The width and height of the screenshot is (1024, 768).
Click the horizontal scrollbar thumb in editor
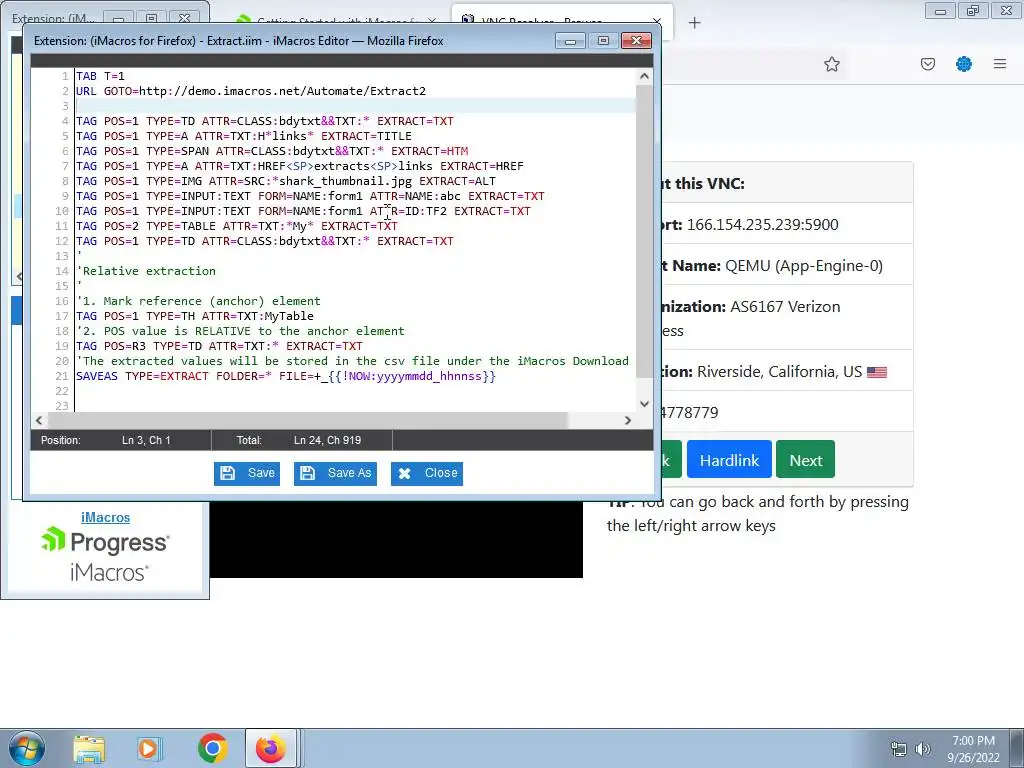[x=307, y=420]
